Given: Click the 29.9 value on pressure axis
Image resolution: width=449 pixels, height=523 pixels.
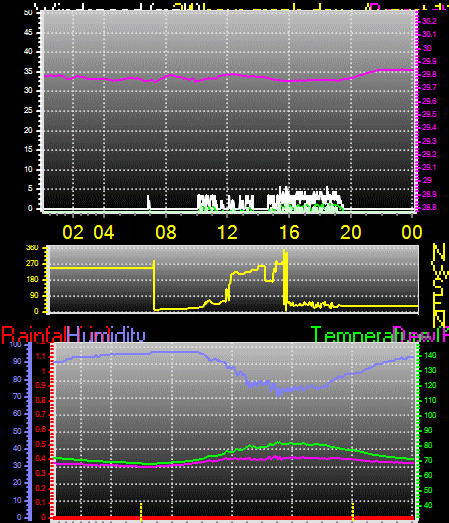Looking at the screenshot, I should tap(429, 61).
